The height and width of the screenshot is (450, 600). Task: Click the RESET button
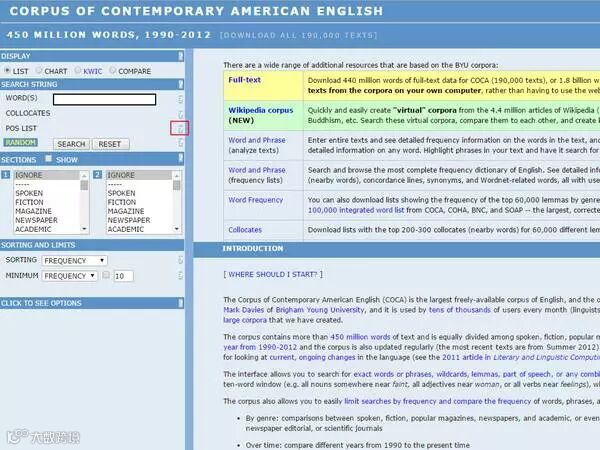tap(110, 144)
